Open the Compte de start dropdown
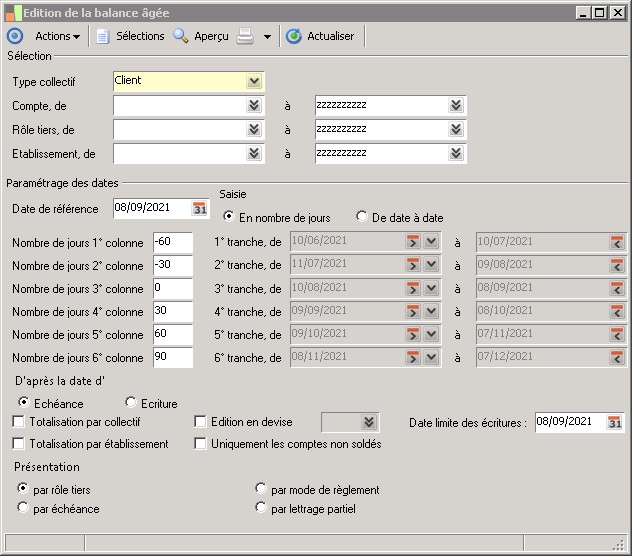 click(254, 105)
